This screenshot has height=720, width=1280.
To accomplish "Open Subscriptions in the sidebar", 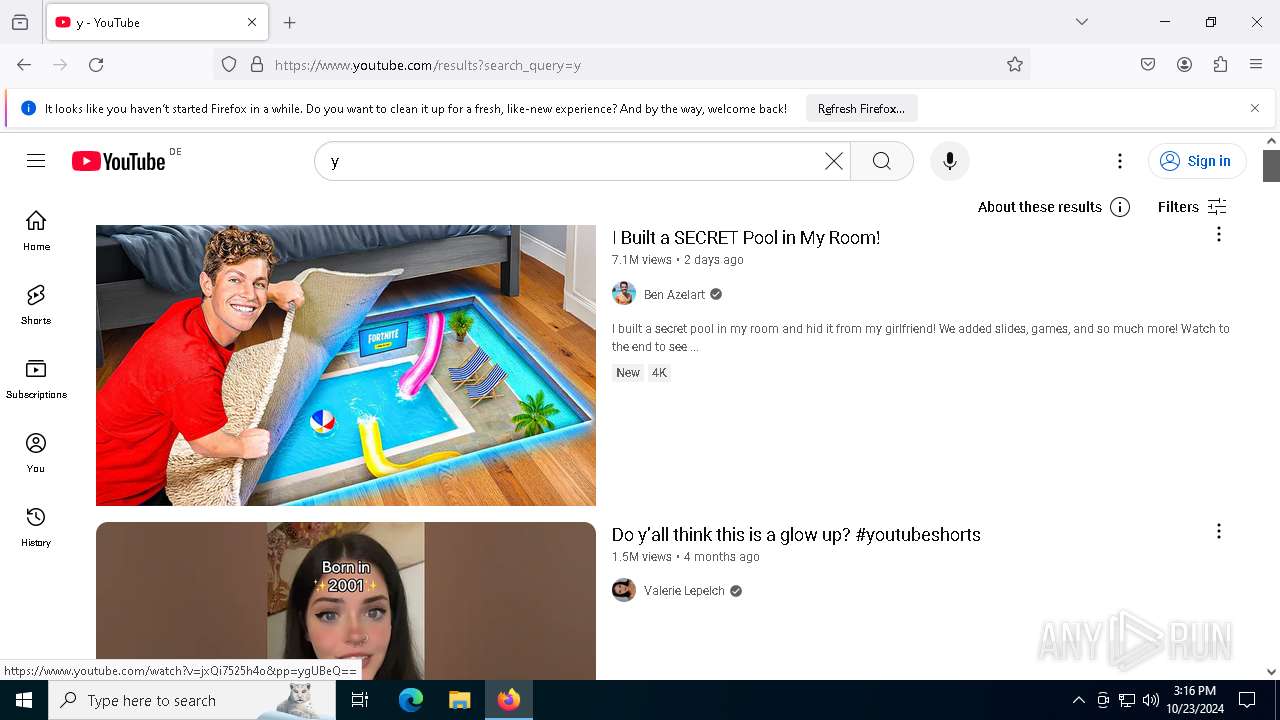I will 36,379.
